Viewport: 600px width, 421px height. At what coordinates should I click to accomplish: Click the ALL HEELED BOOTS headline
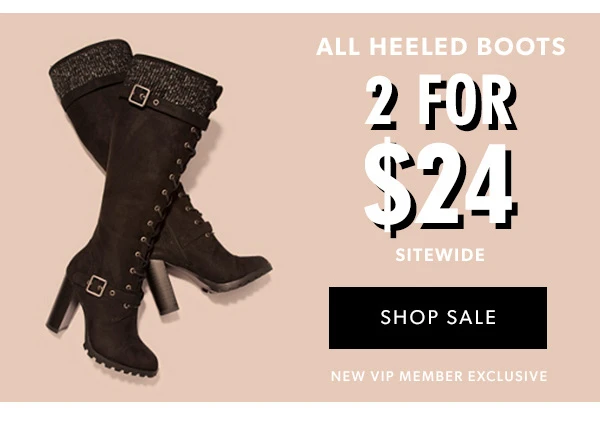click(x=441, y=46)
